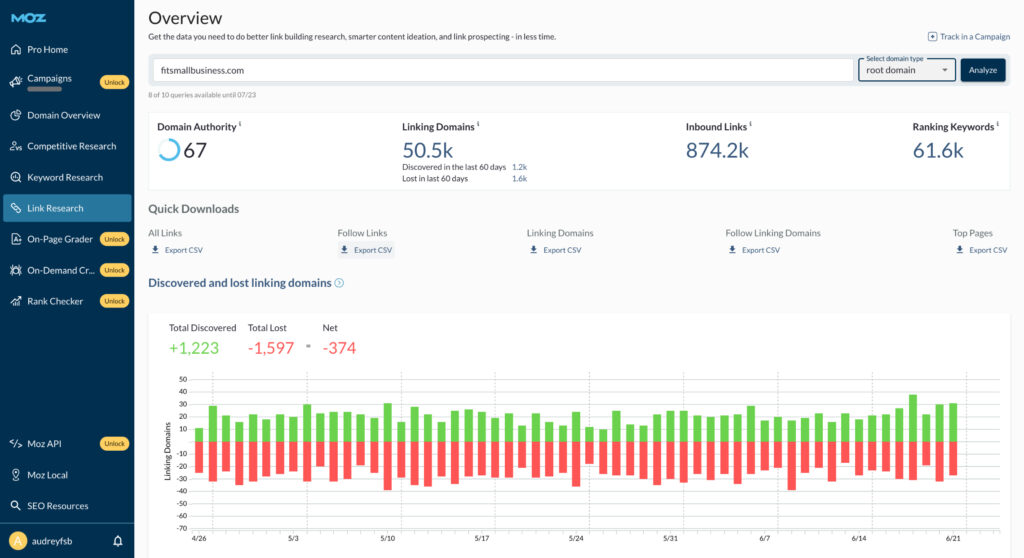Click the audreyfsb user avatar

pyautogui.click(x=18, y=541)
